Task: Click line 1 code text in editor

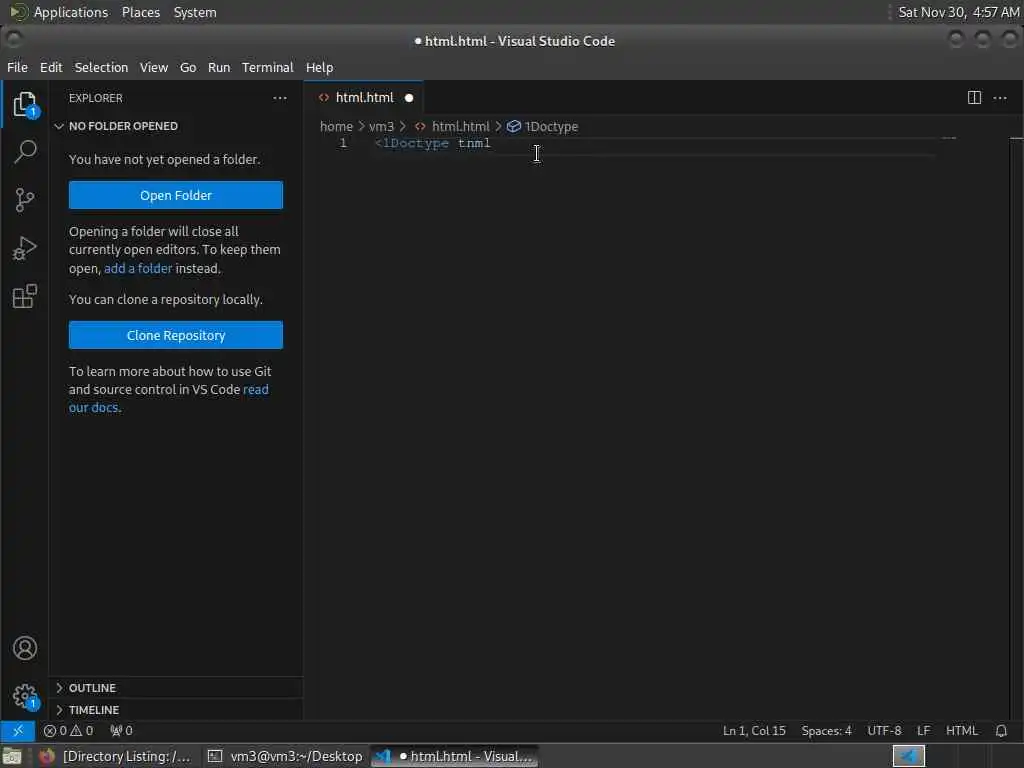Action: click(x=432, y=143)
